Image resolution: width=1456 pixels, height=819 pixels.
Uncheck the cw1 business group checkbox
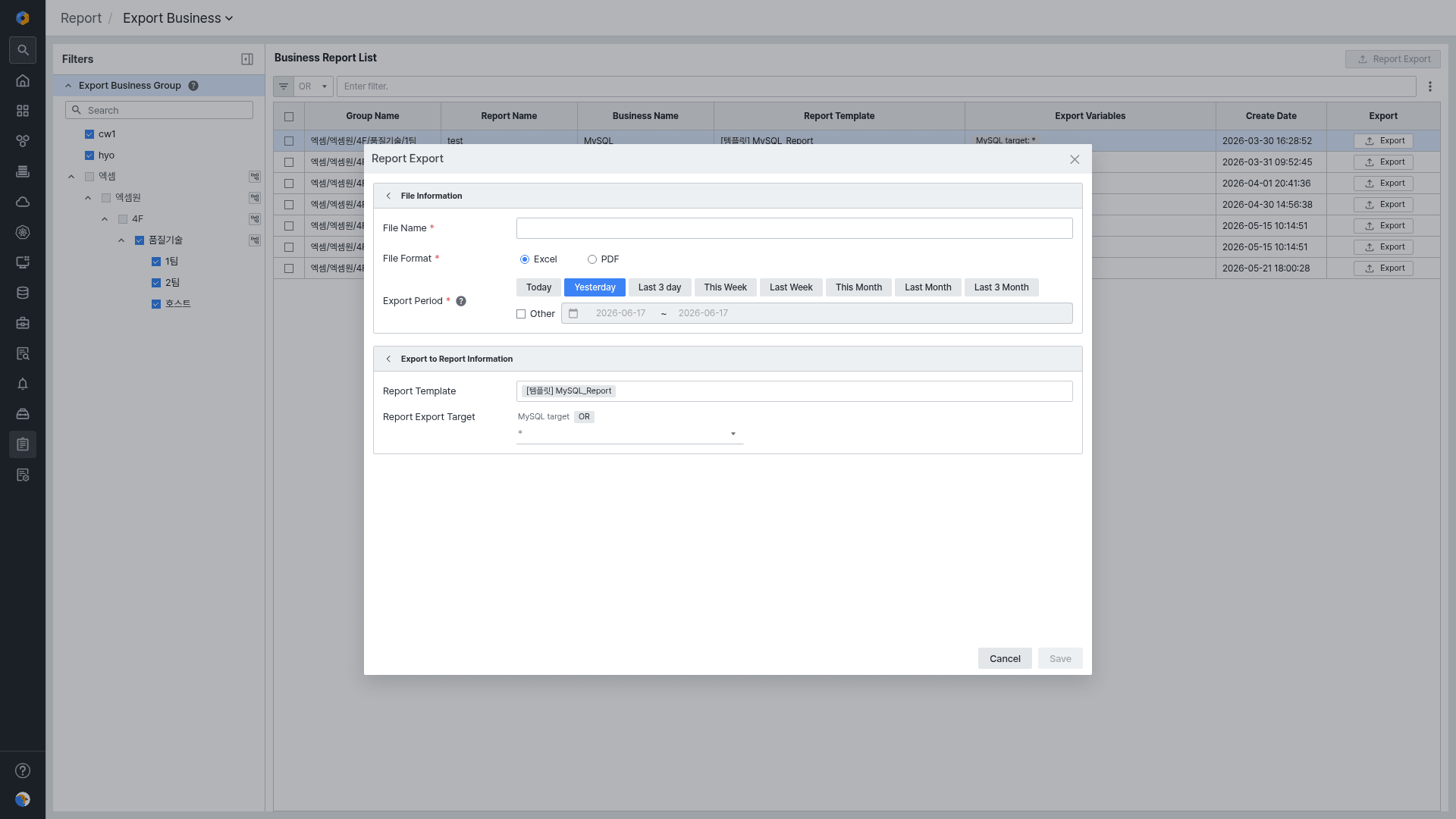pyautogui.click(x=89, y=134)
